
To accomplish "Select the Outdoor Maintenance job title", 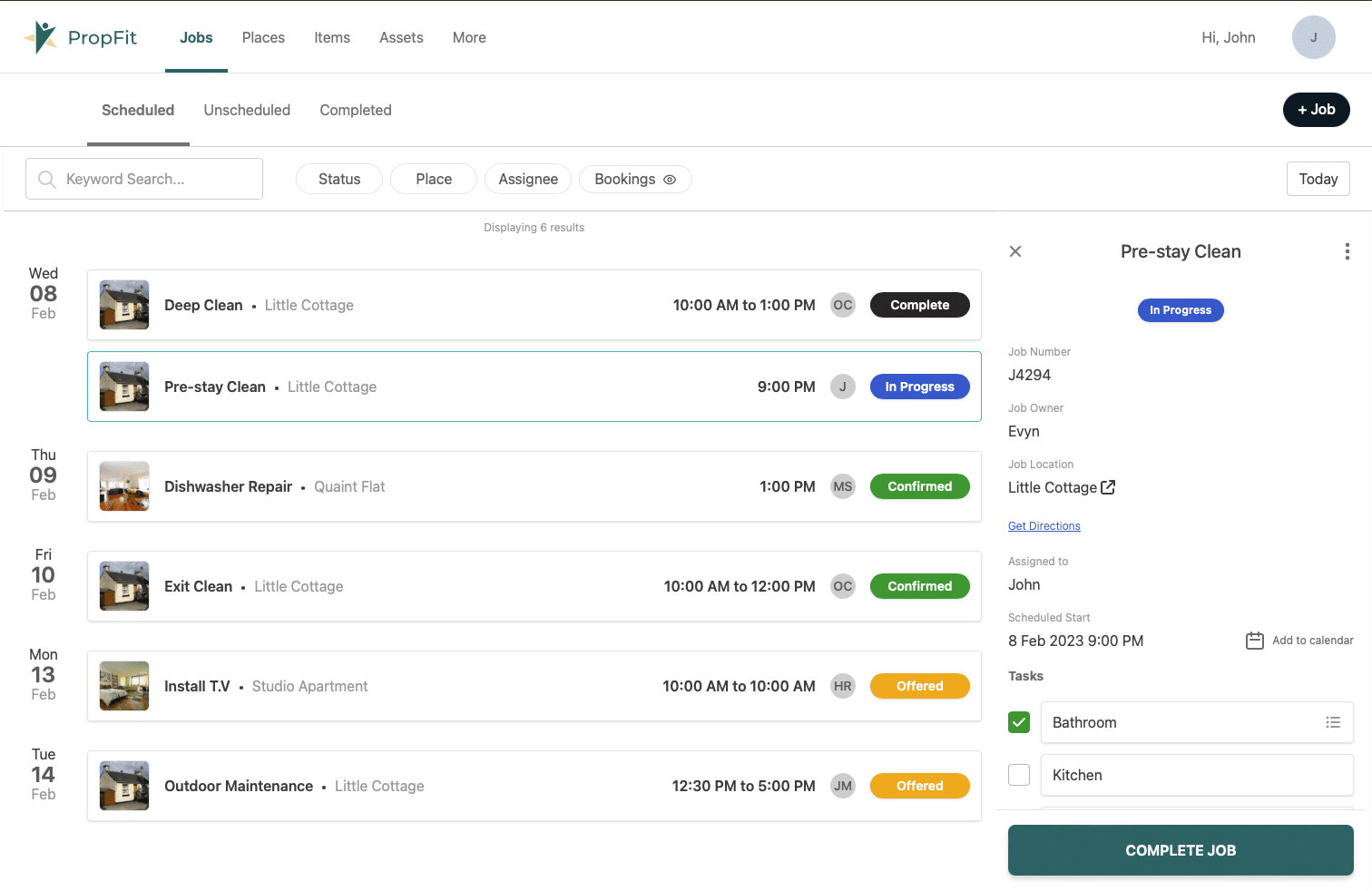I will [239, 786].
